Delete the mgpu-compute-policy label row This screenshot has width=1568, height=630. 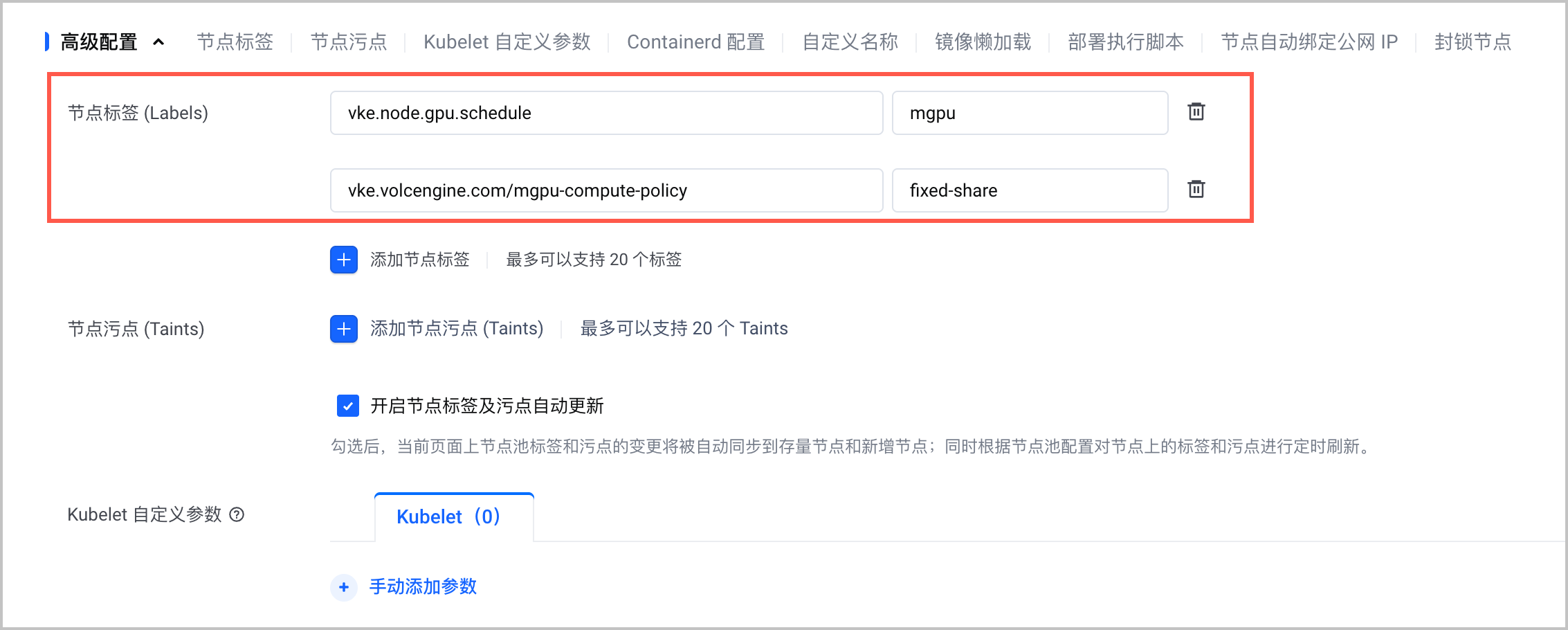1196,189
